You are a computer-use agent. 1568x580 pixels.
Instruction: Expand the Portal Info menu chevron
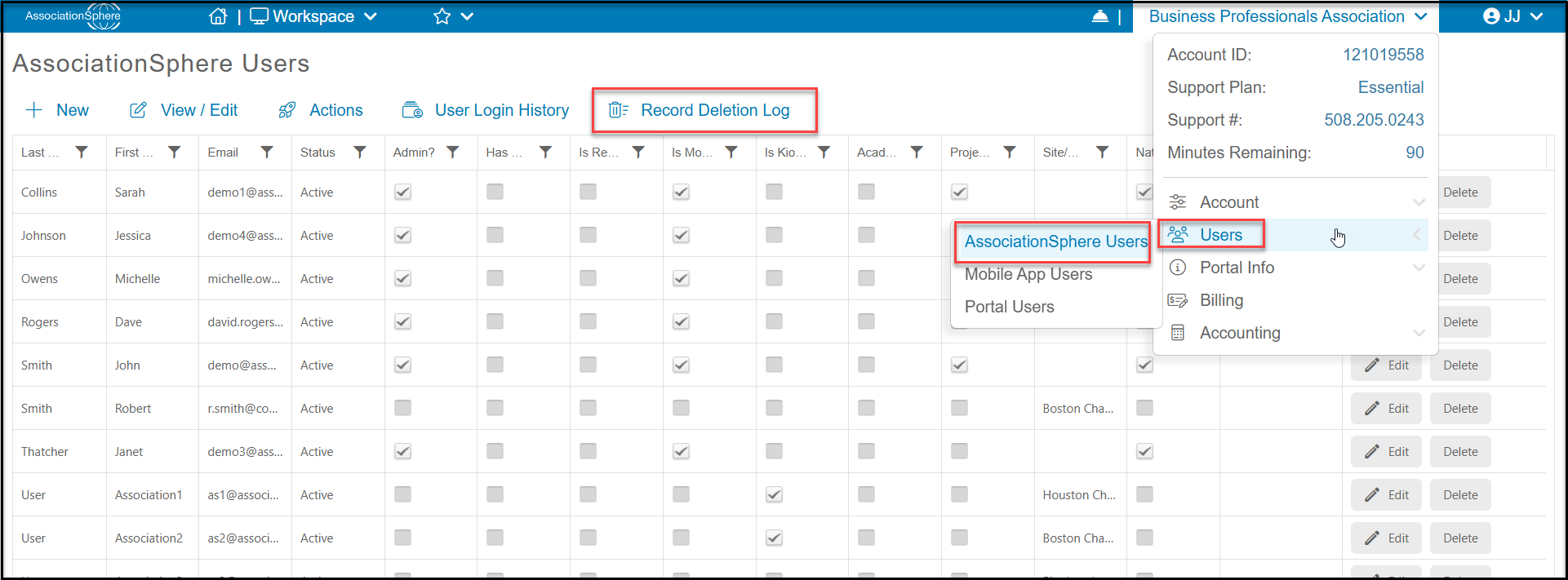[1419, 268]
